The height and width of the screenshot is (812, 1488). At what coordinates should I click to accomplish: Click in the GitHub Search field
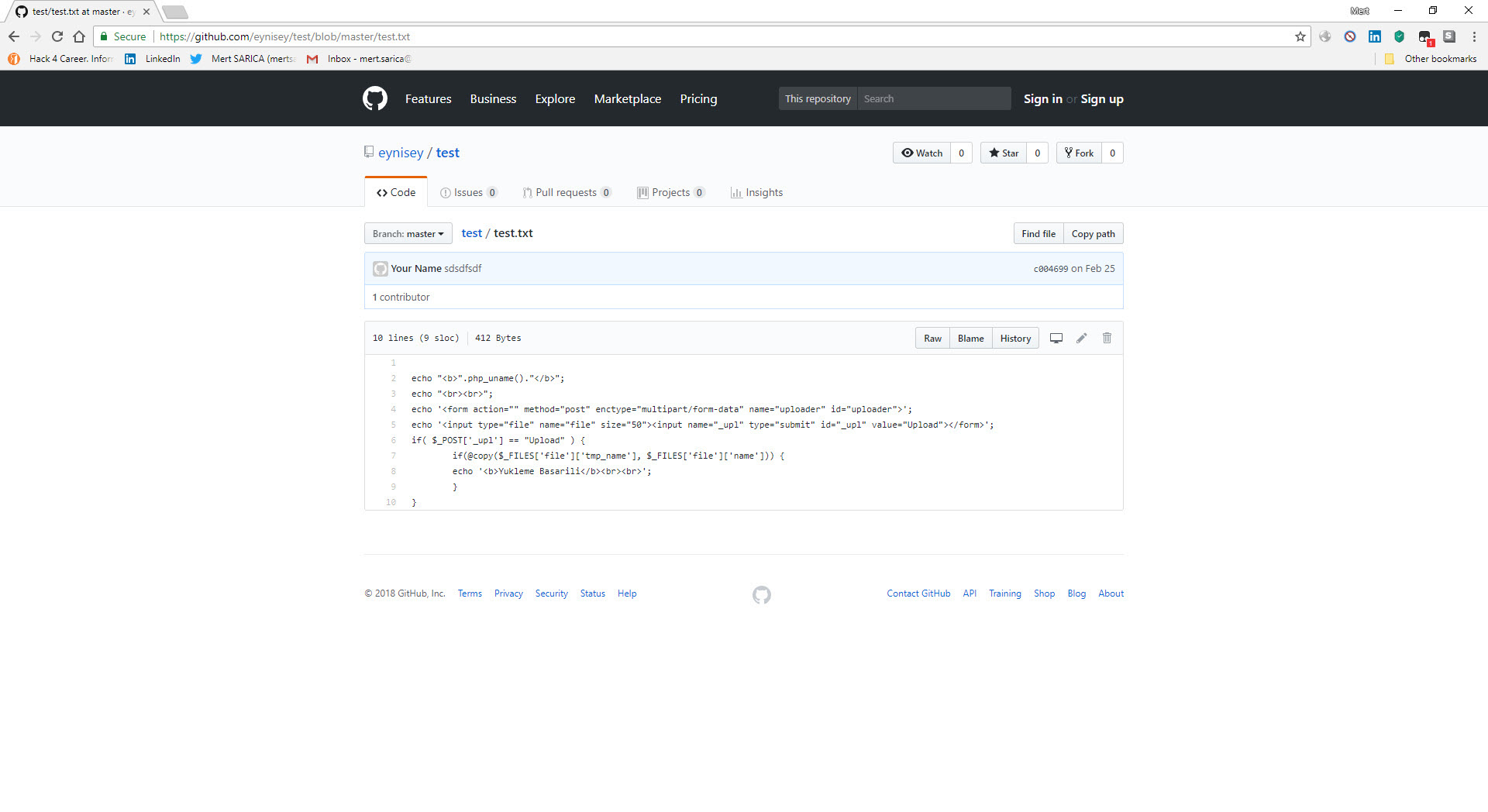point(934,98)
